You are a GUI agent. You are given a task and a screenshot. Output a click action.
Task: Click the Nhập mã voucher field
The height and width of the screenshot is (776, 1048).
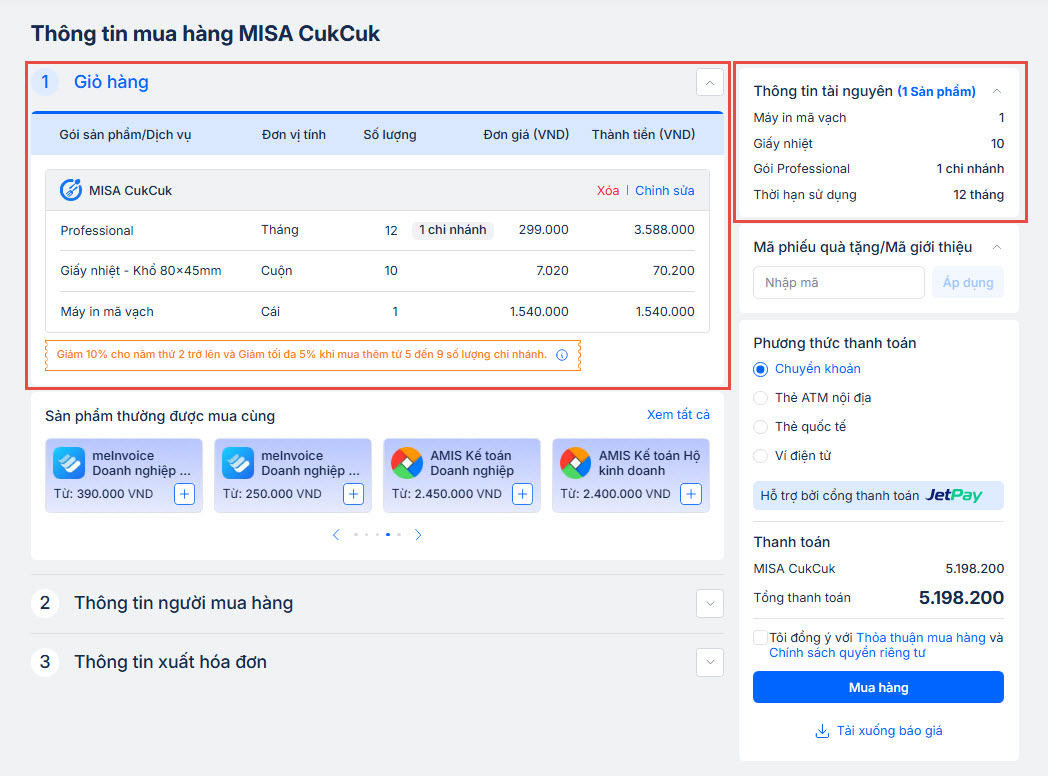click(x=838, y=283)
